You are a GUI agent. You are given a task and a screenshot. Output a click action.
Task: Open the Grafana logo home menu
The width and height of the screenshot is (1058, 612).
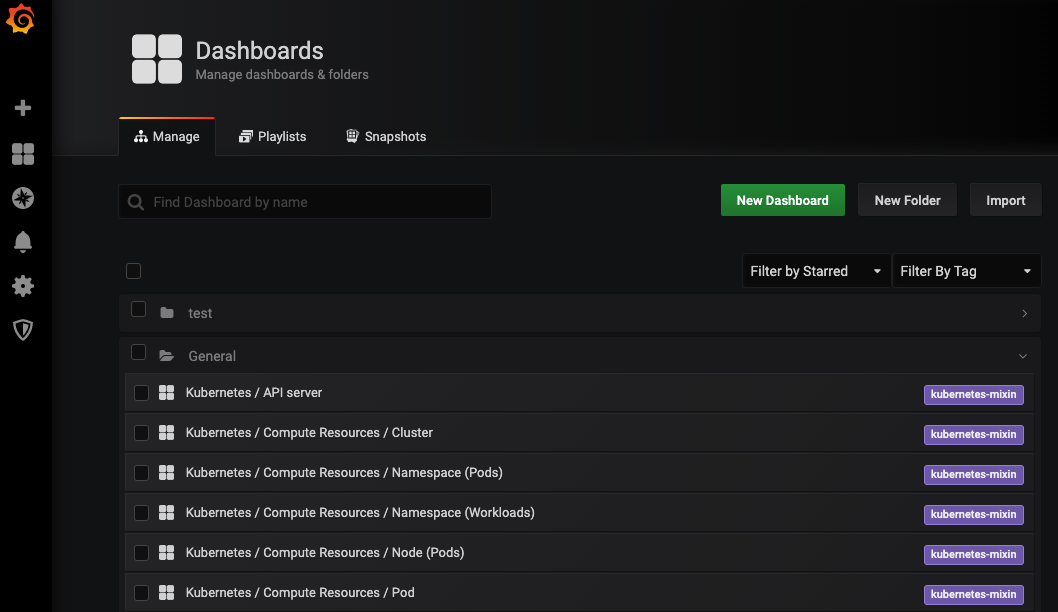(x=21, y=18)
